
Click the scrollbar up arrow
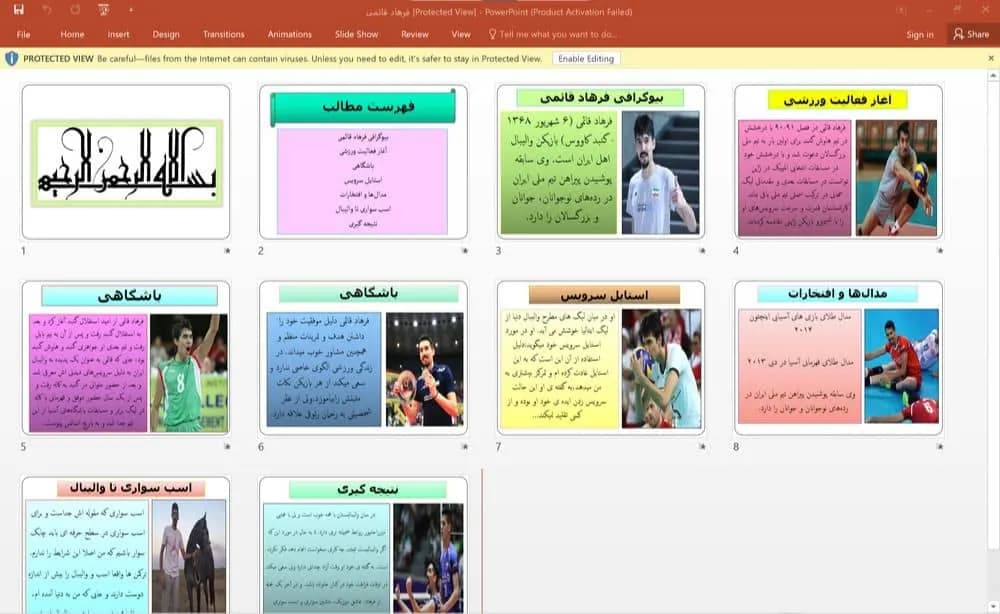[x=993, y=76]
